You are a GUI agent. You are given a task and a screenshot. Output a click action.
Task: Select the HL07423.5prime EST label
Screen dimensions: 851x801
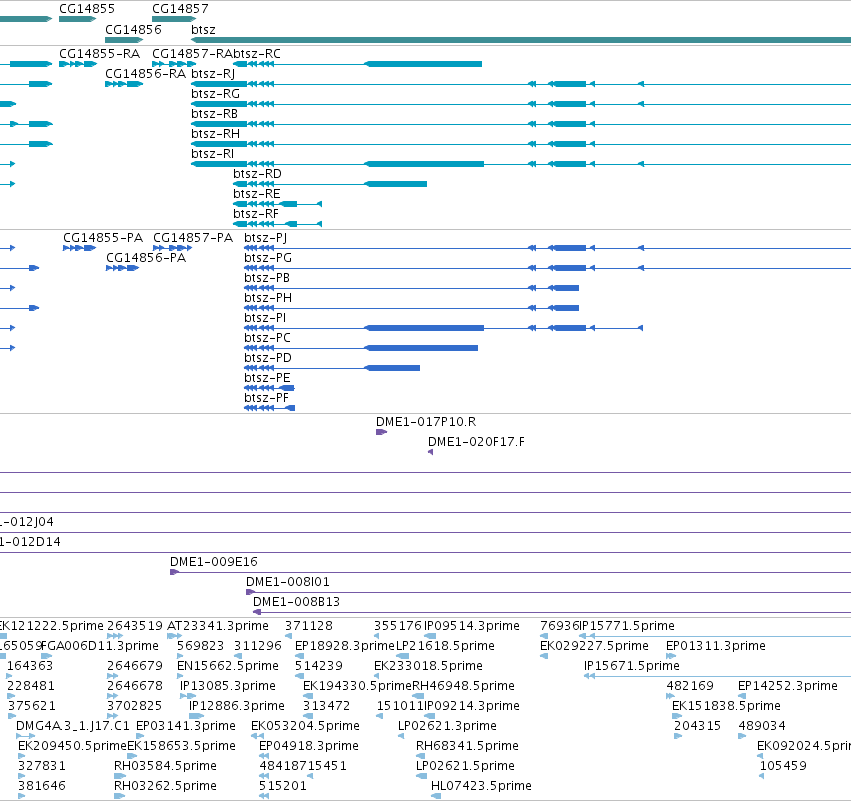point(481,786)
